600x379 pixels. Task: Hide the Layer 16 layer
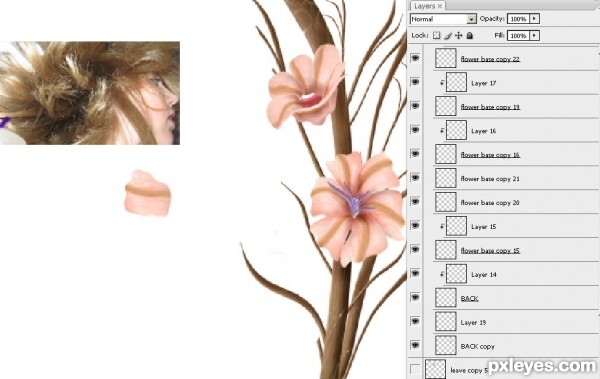pyautogui.click(x=415, y=130)
